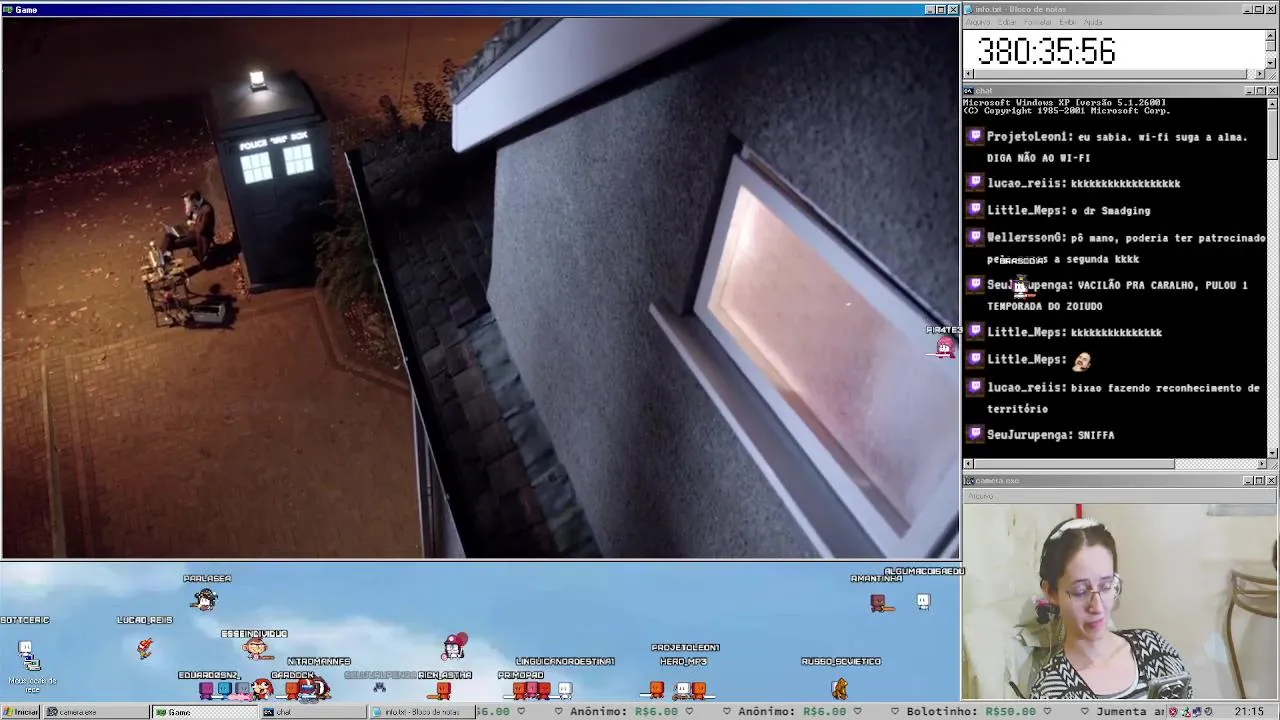This screenshot has width=1280, height=720.
Task: Click the RUSSO_SOVIETICO character sprite
Action: pos(840,687)
